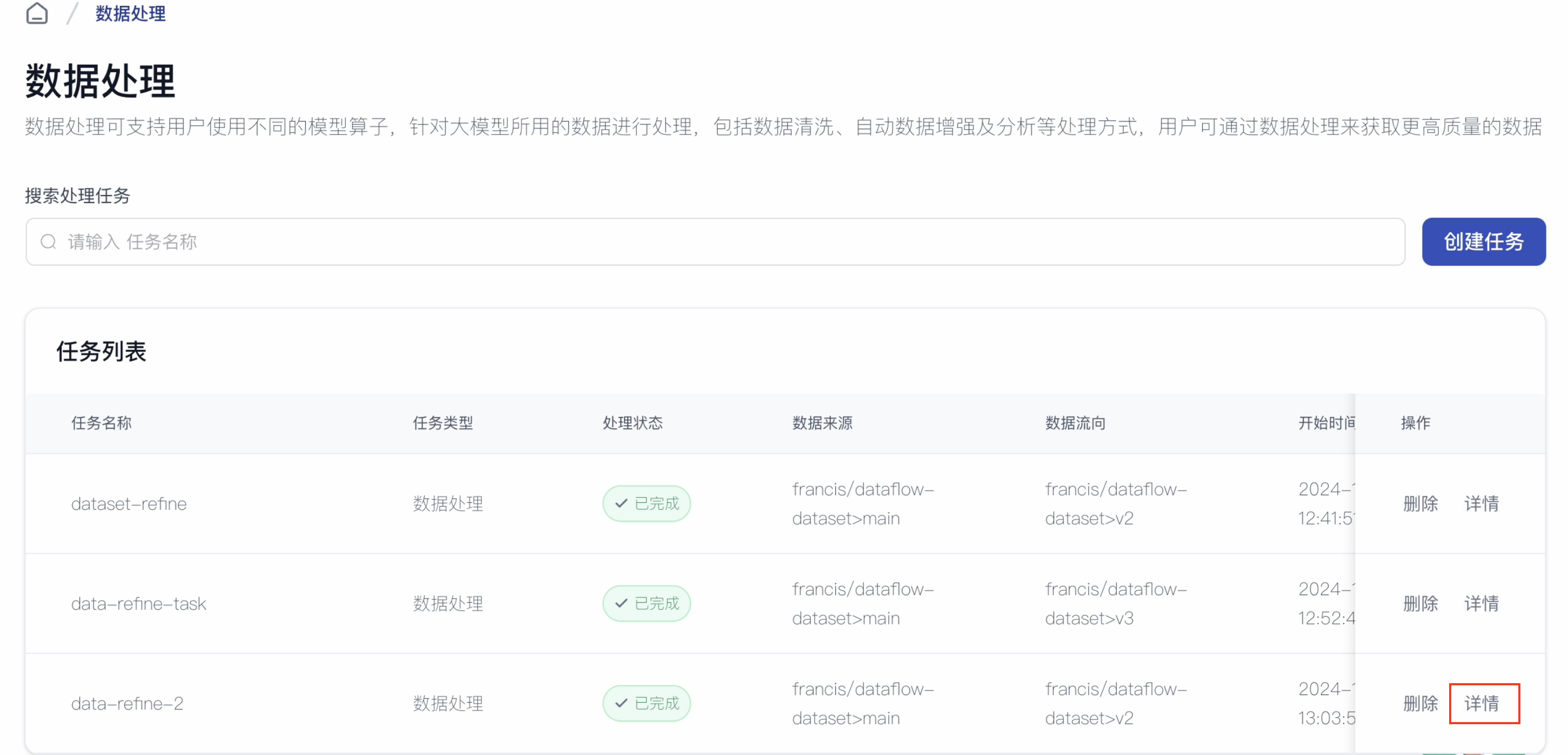Delete the dataset-refine task
Screen dimensions: 1568x755
pyautogui.click(x=1420, y=504)
